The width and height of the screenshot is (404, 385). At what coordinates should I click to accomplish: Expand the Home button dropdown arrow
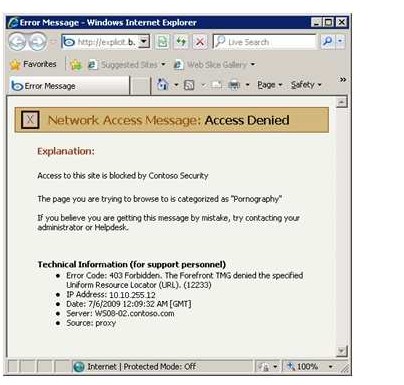click(x=176, y=85)
